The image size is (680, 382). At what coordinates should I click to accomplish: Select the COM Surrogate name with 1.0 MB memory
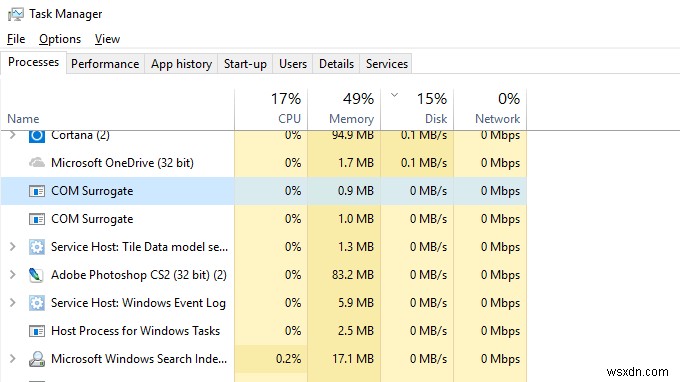(92, 219)
